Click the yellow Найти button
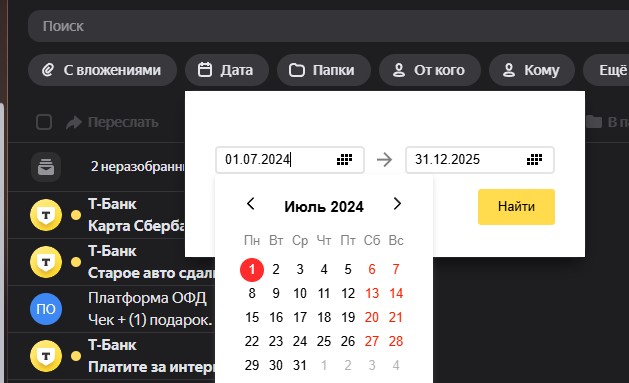629x383 pixels. tap(516, 207)
